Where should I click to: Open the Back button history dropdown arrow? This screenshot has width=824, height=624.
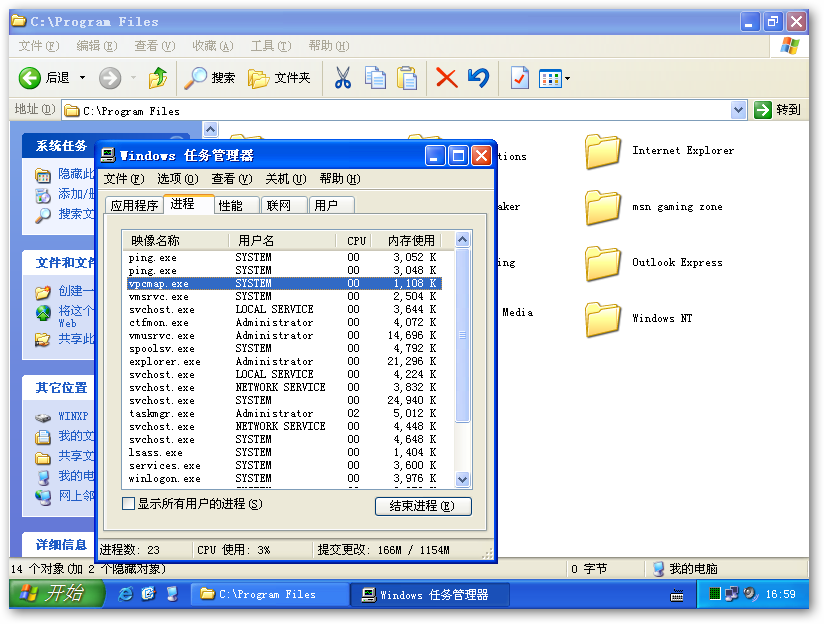tap(83, 78)
